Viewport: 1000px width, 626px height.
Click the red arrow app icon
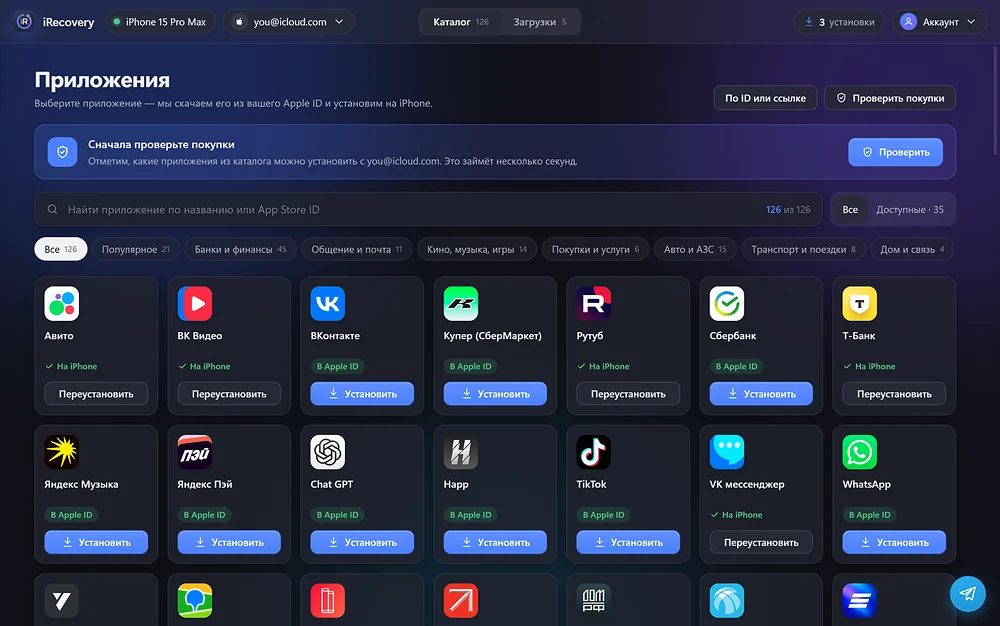coord(460,601)
